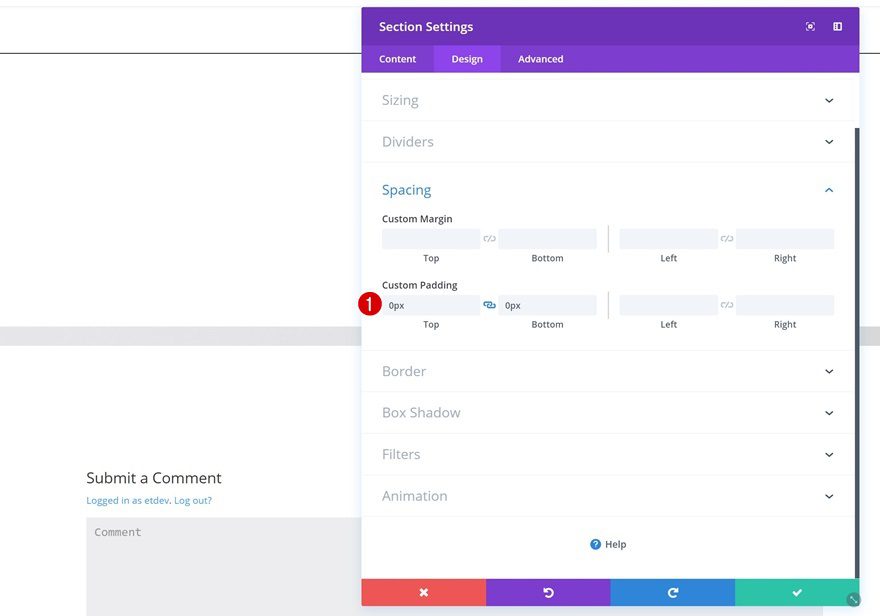Click the Submit a Comment heading
This screenshot has height=616, width=880.
point(154,478)
